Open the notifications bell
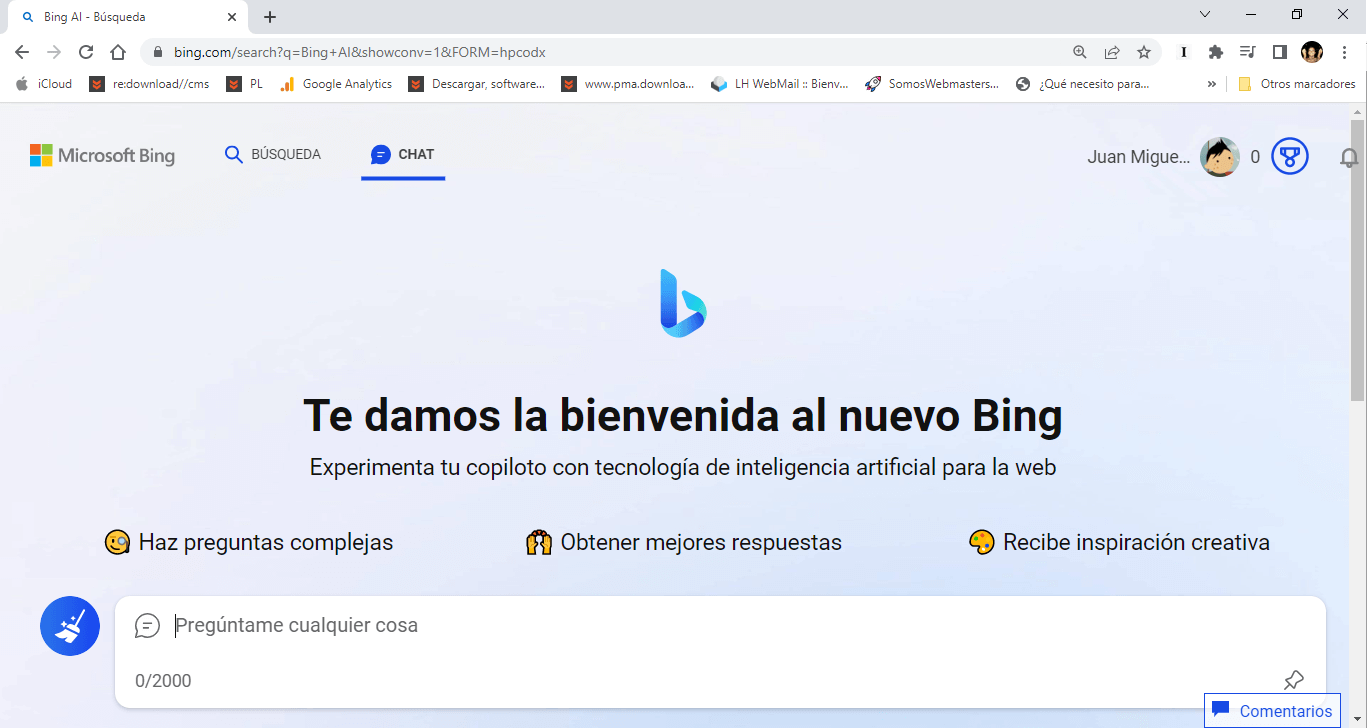 coord(1349,157)
